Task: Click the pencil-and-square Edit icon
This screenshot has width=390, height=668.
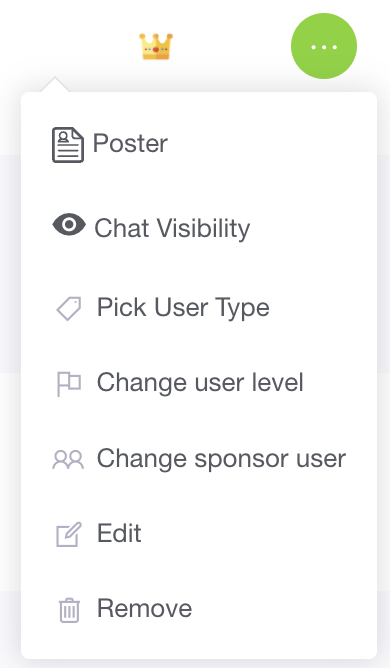Action: 69,534
